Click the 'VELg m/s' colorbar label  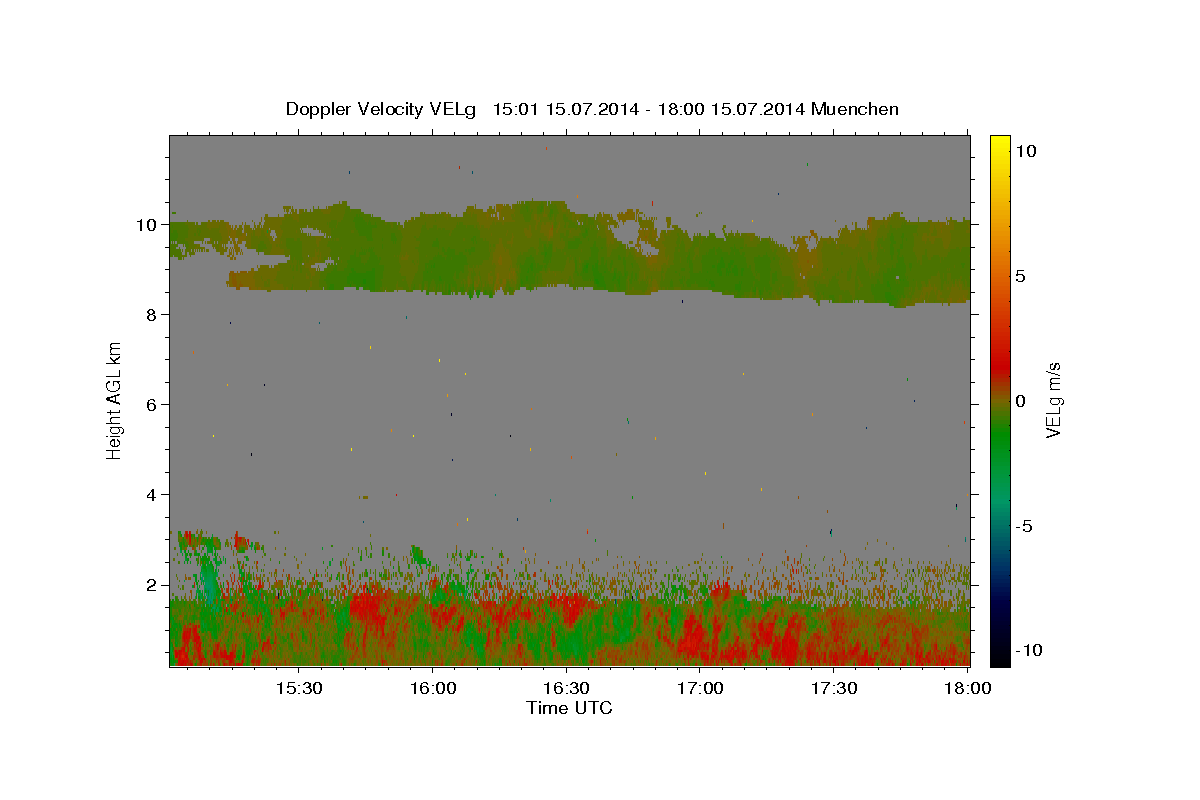click(1053, 401)
